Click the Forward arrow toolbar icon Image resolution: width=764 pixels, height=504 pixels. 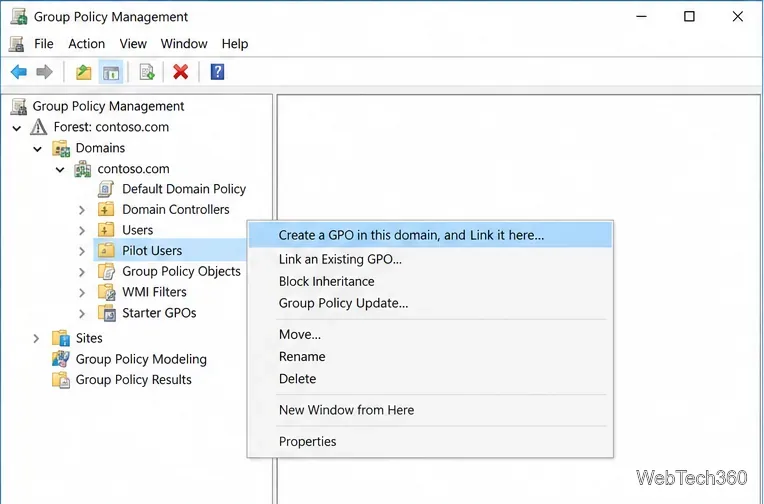(x=44, y=72)
